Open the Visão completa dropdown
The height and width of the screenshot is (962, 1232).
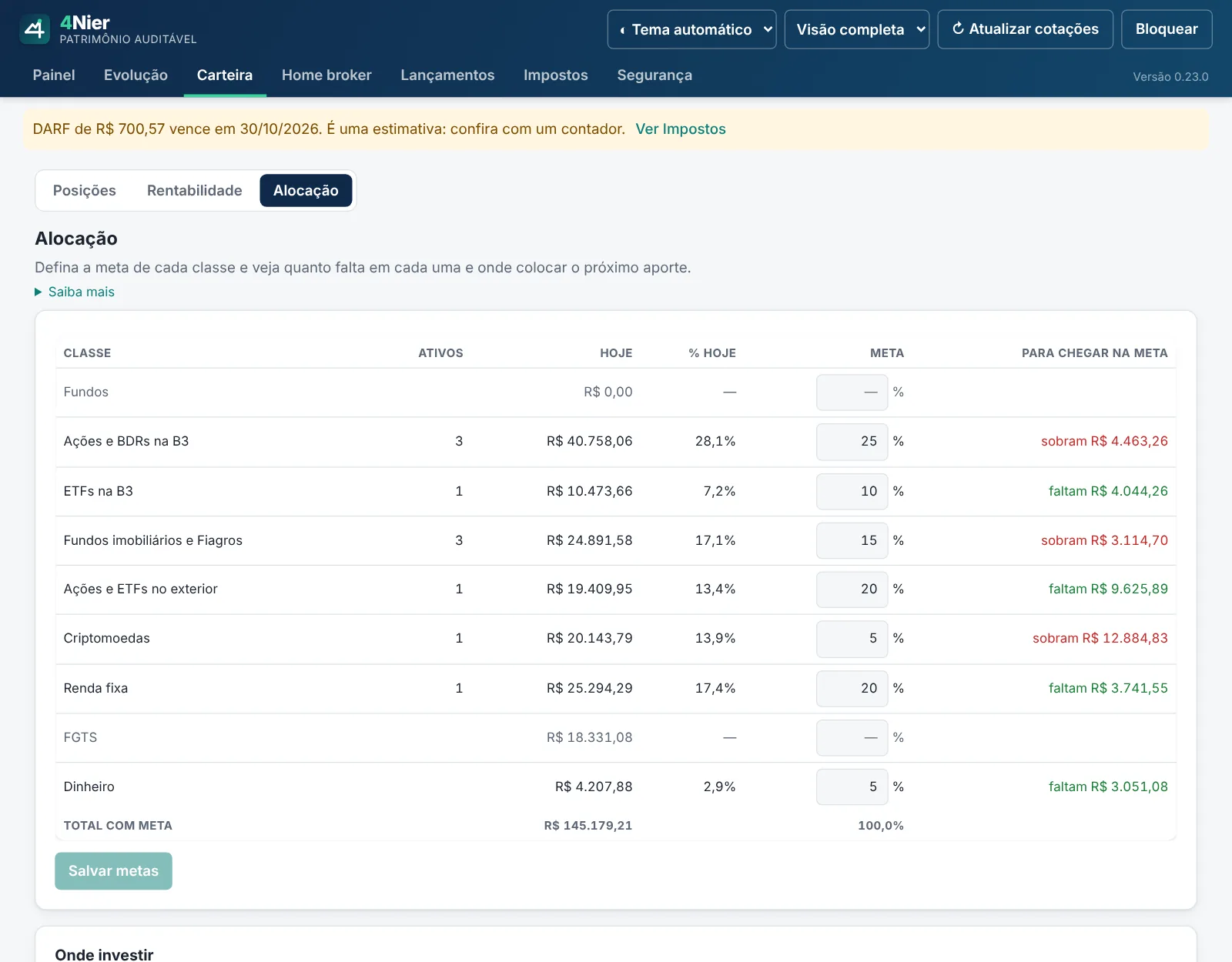856,29
